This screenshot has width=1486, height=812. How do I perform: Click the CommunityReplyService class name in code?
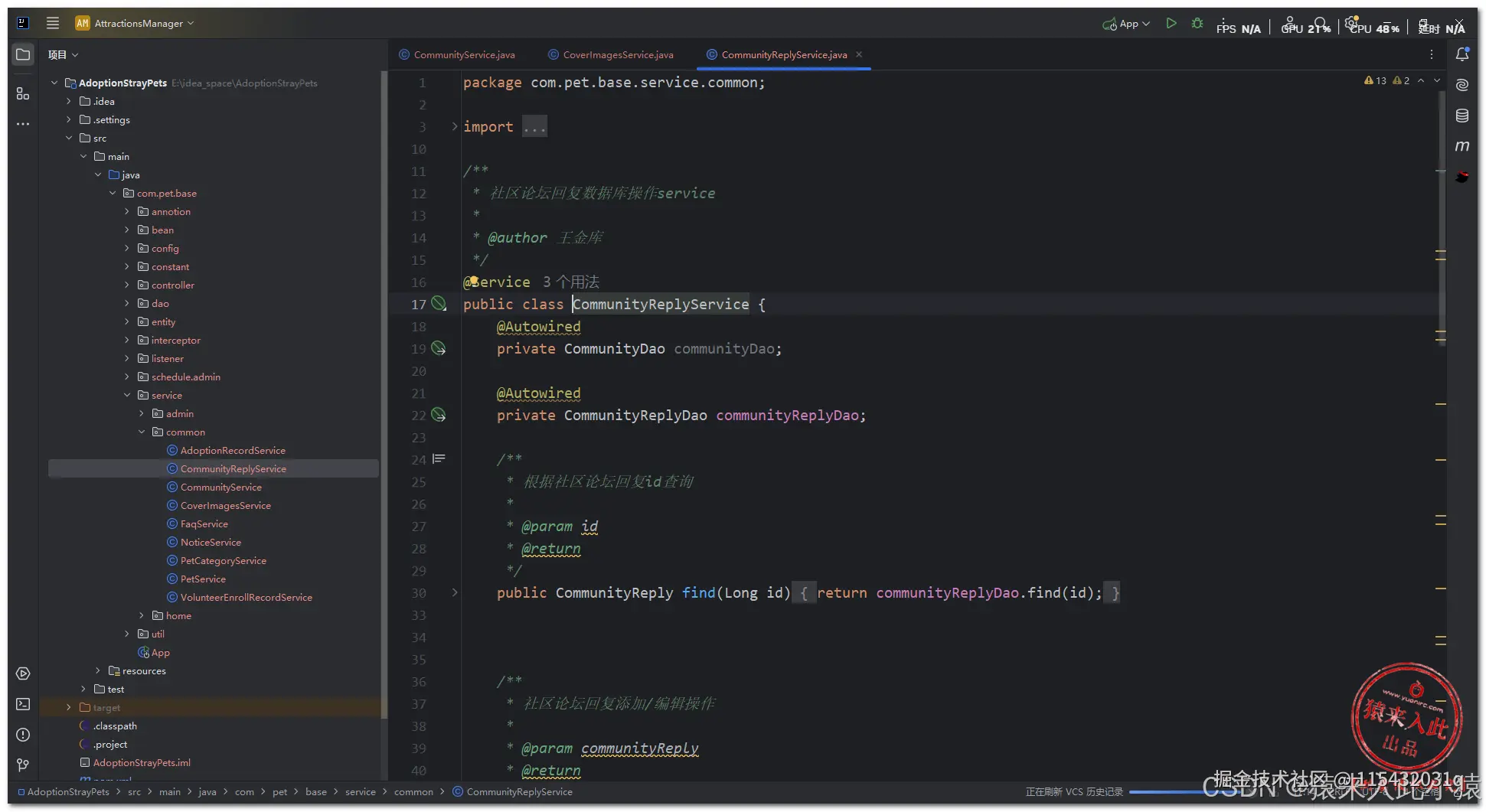(661, 304)
